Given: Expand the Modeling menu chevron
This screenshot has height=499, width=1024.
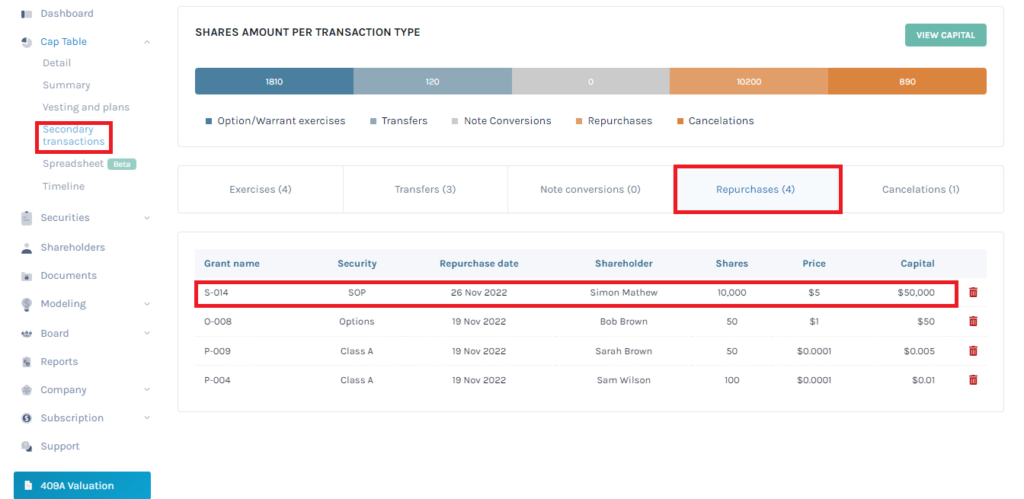Looking at the screenshot, I should click(x=147, y=304).
